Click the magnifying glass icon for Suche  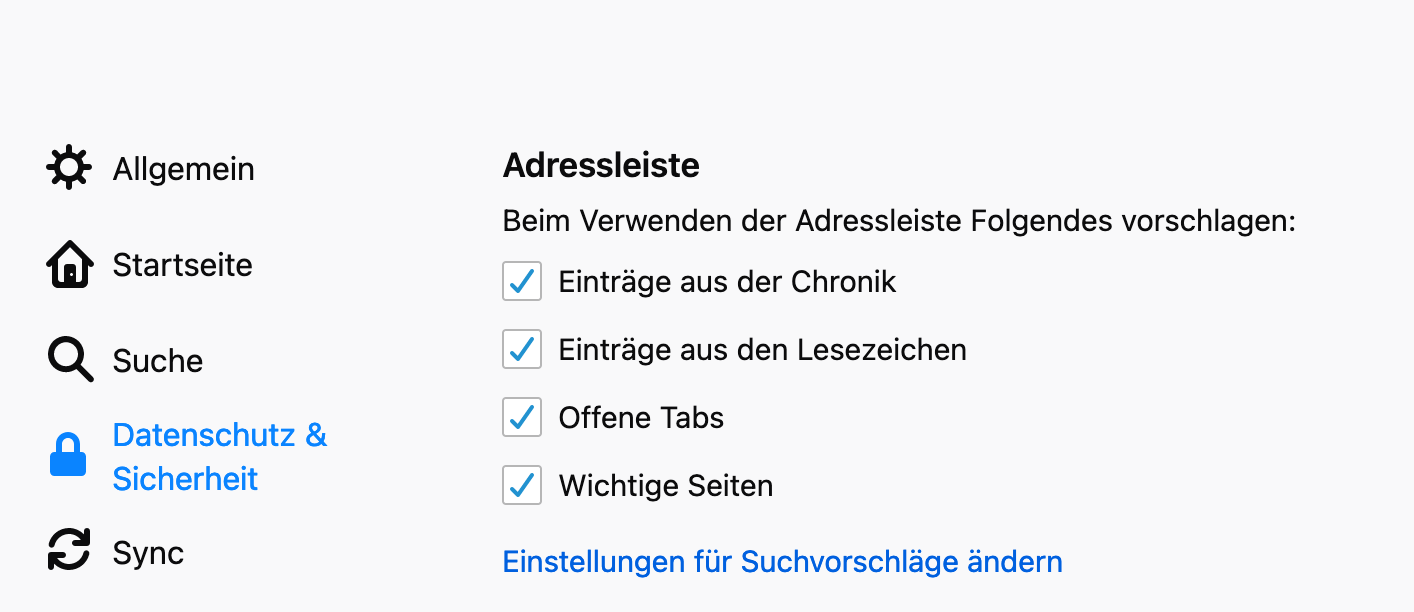click(x=70, y=360)
